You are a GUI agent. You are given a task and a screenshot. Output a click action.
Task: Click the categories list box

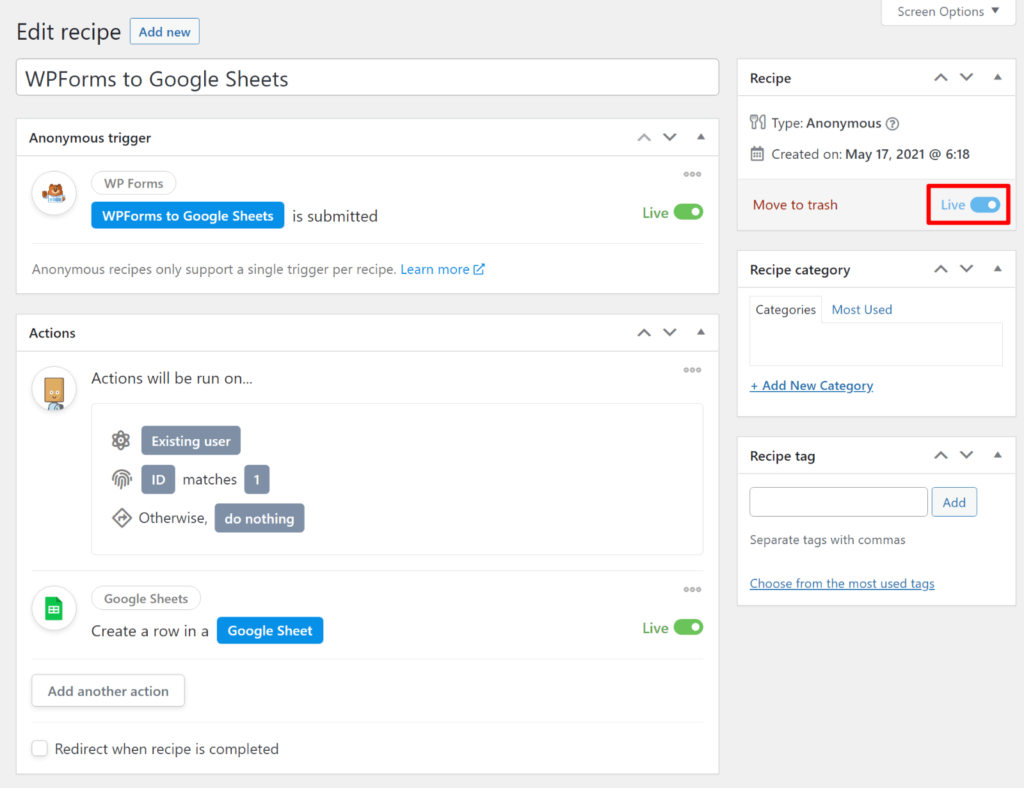click(876, 344)
